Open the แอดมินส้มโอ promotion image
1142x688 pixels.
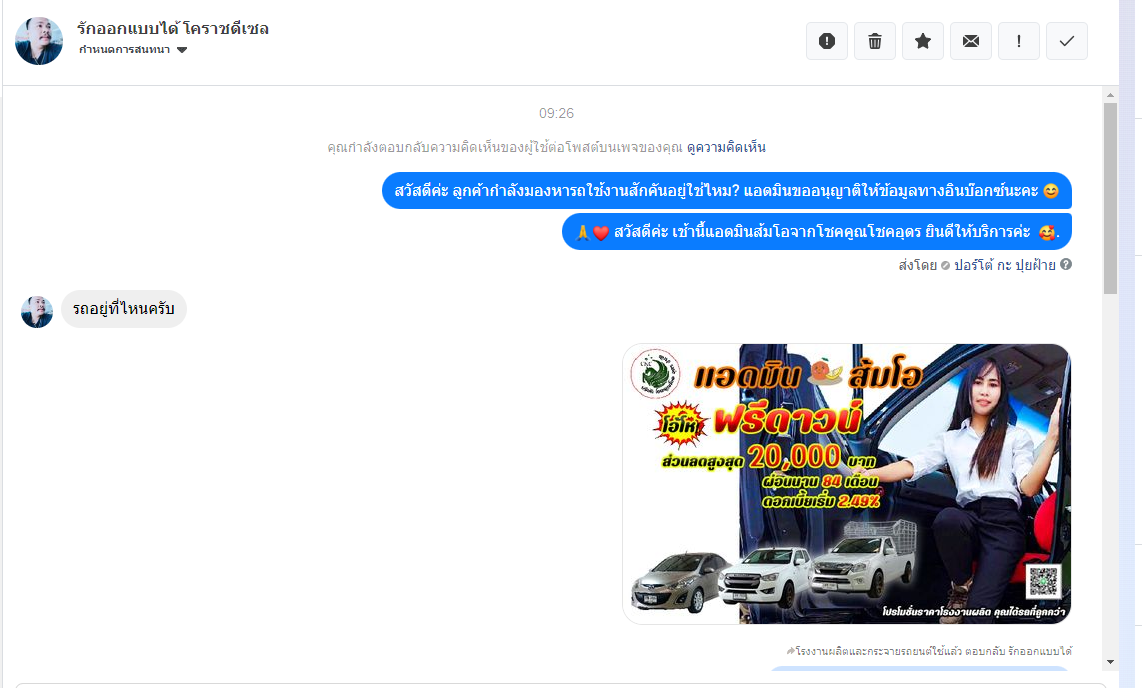click(x=846, y=484)
